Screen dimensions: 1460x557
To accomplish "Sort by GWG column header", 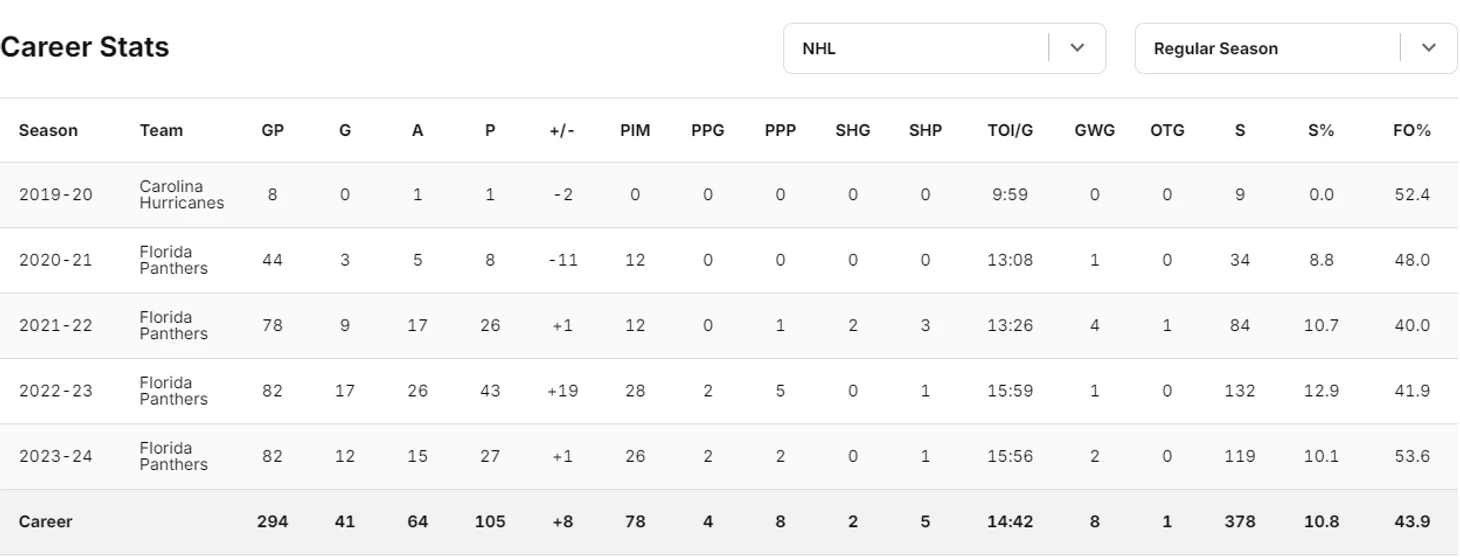I will point(1094,130).
